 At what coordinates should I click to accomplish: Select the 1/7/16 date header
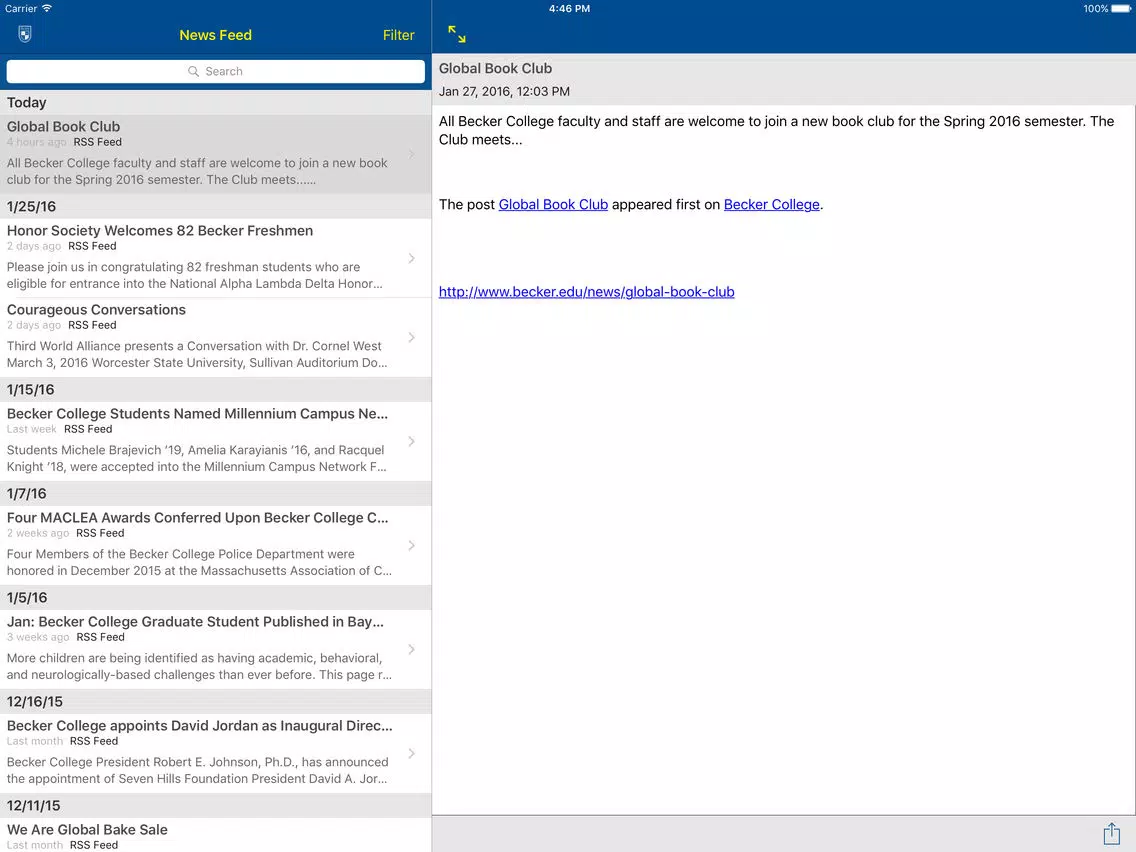tap(215, 493)
